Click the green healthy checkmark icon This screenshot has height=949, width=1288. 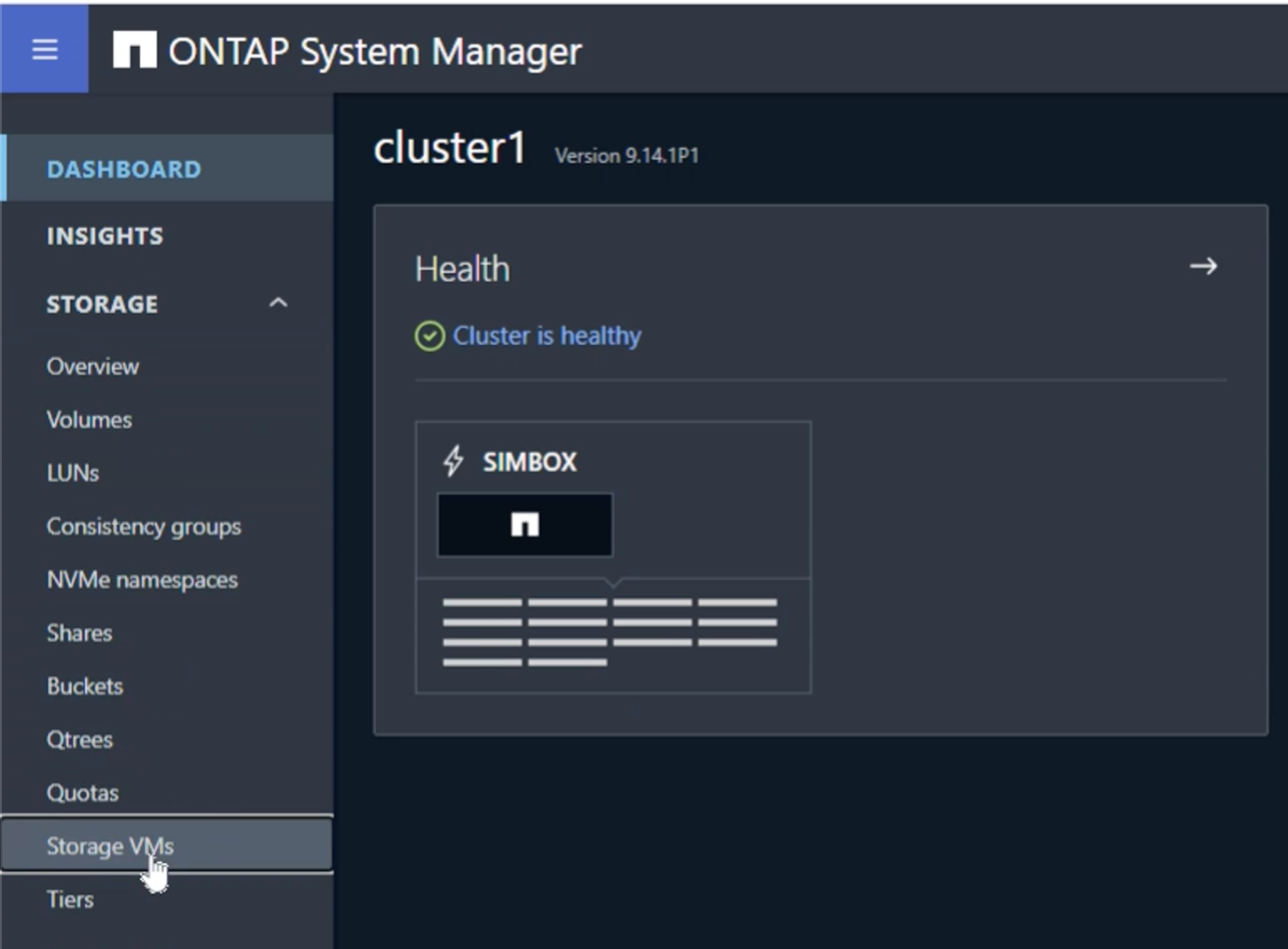coord(429,336)
